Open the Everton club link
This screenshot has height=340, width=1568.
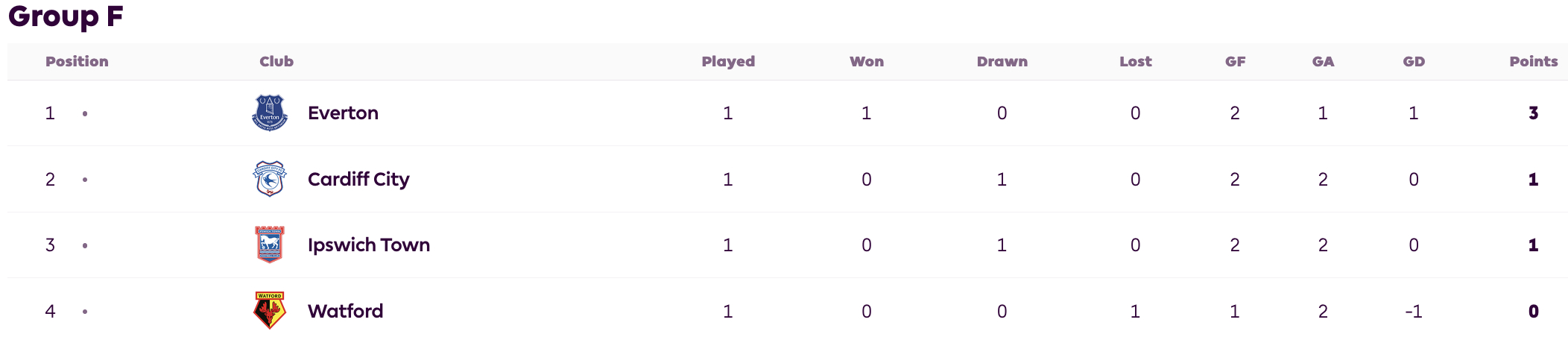[343, 113]
